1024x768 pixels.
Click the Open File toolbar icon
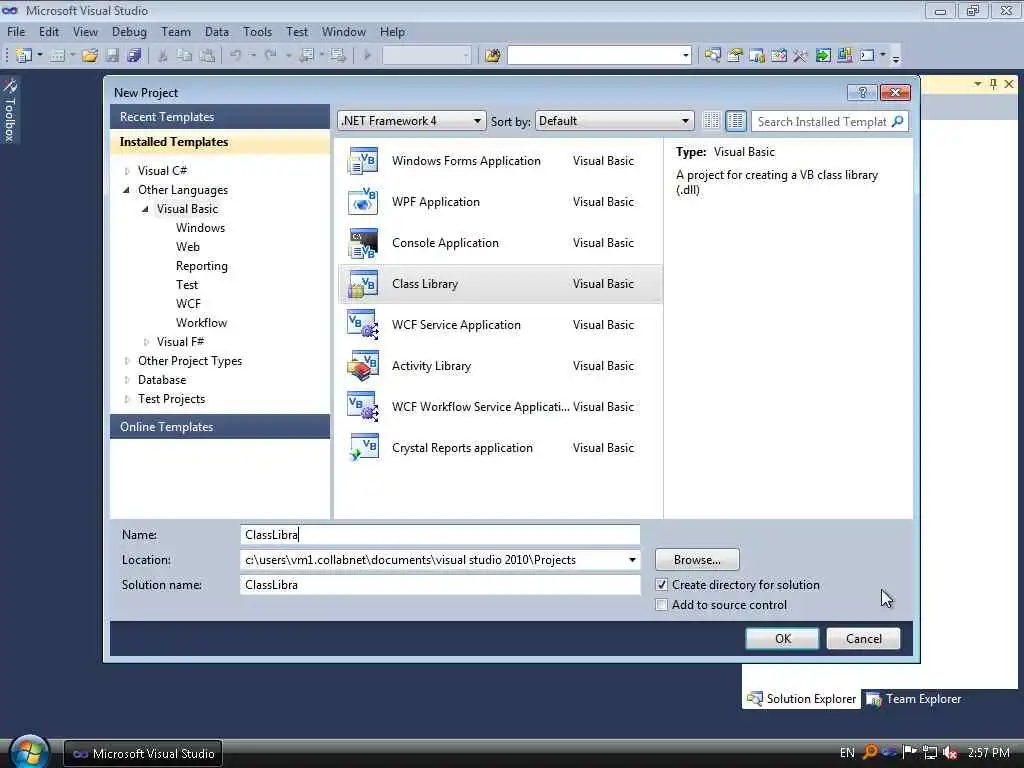coord(90,56)
